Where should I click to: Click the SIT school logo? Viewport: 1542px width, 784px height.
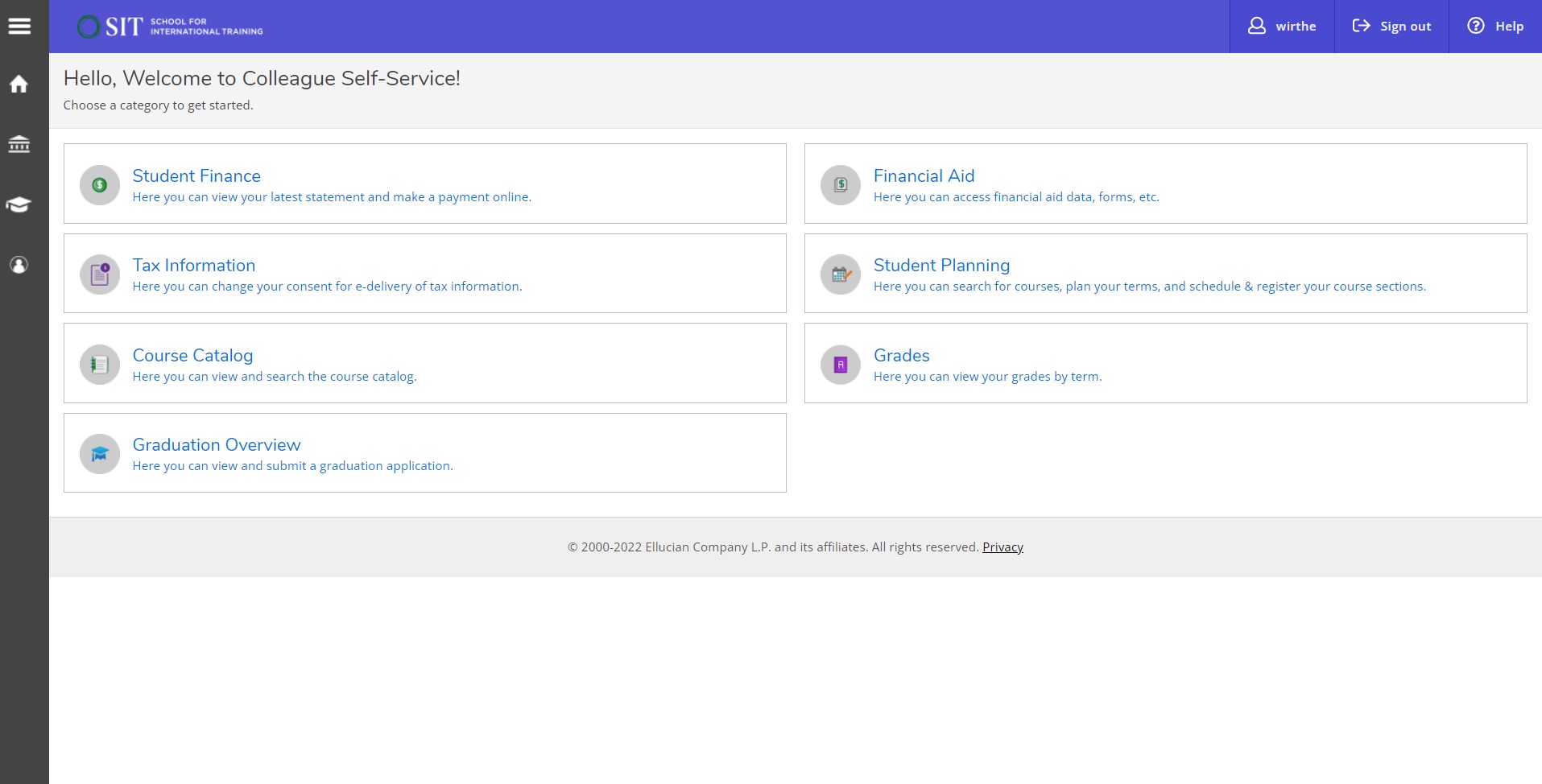pyautogui.click(x=167, y=26)
